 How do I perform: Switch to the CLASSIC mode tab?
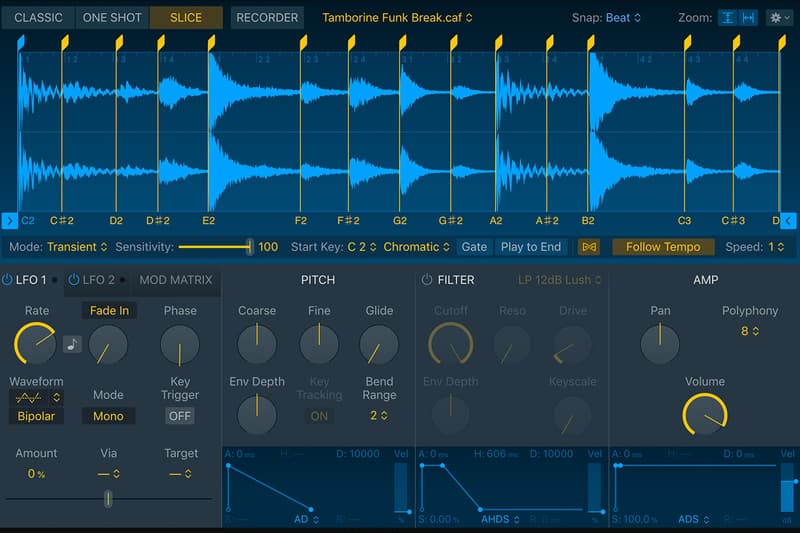(x=38, y=18)
